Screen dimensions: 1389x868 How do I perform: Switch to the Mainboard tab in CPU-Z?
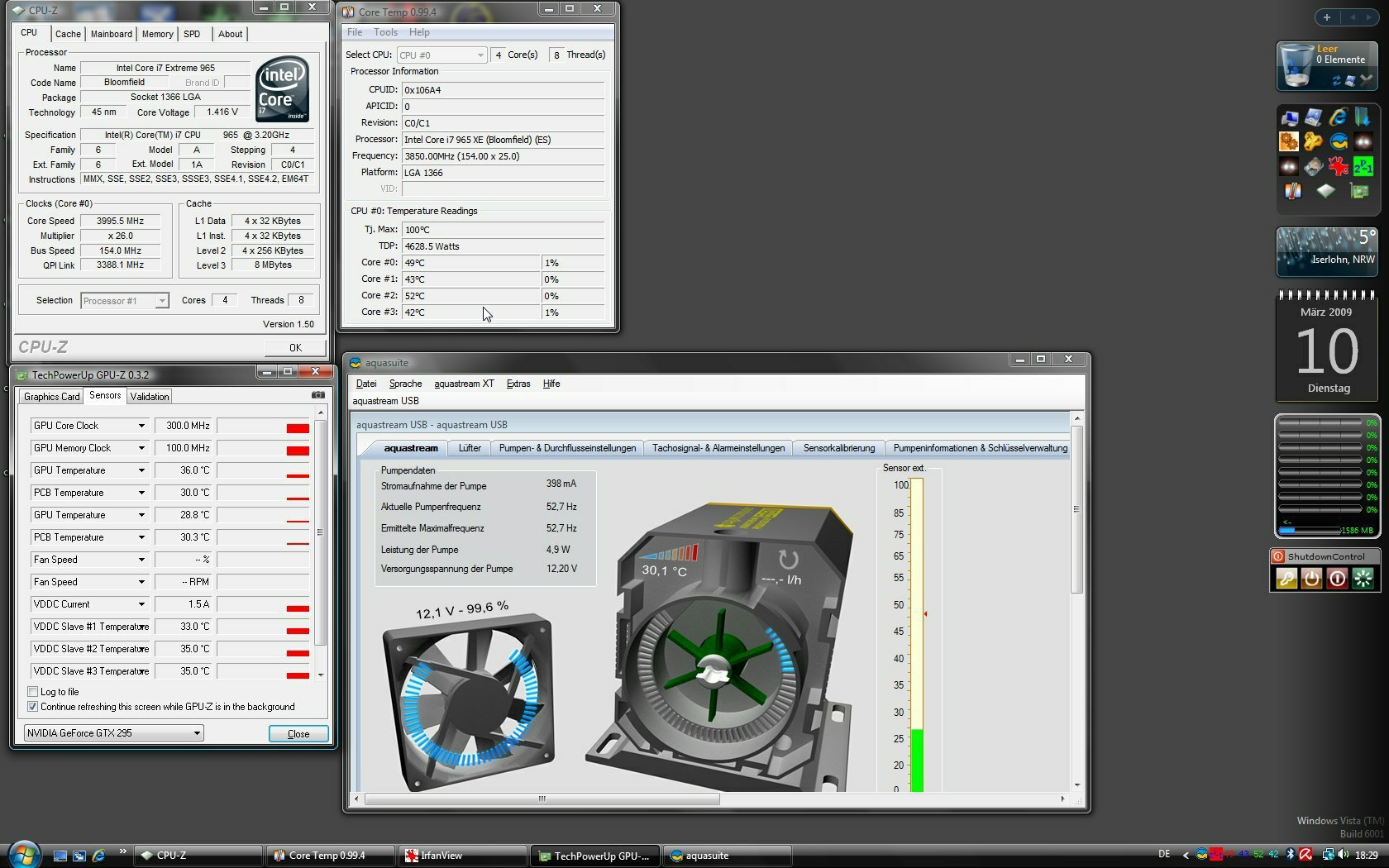112,34
